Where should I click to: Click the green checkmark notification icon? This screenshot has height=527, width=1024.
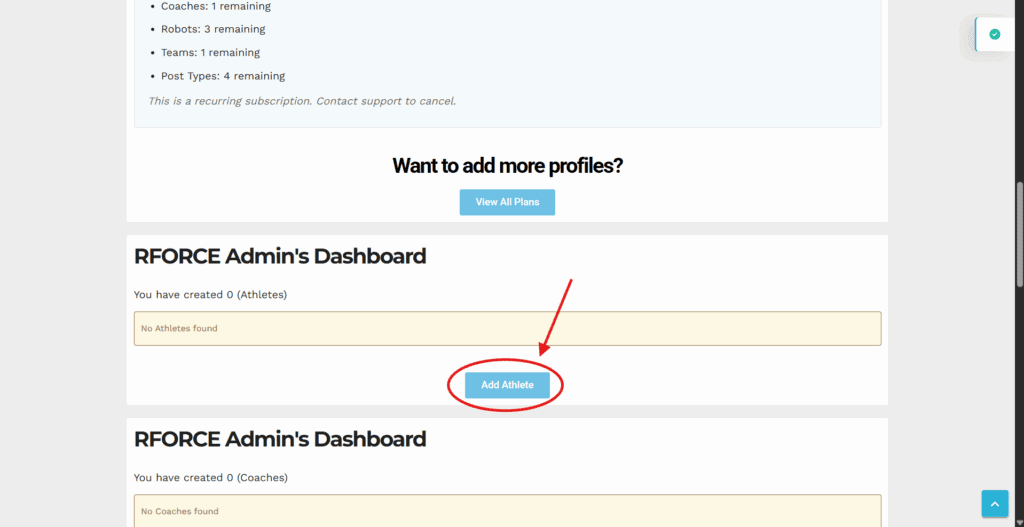pyautogui.click(x=994, y=35)
